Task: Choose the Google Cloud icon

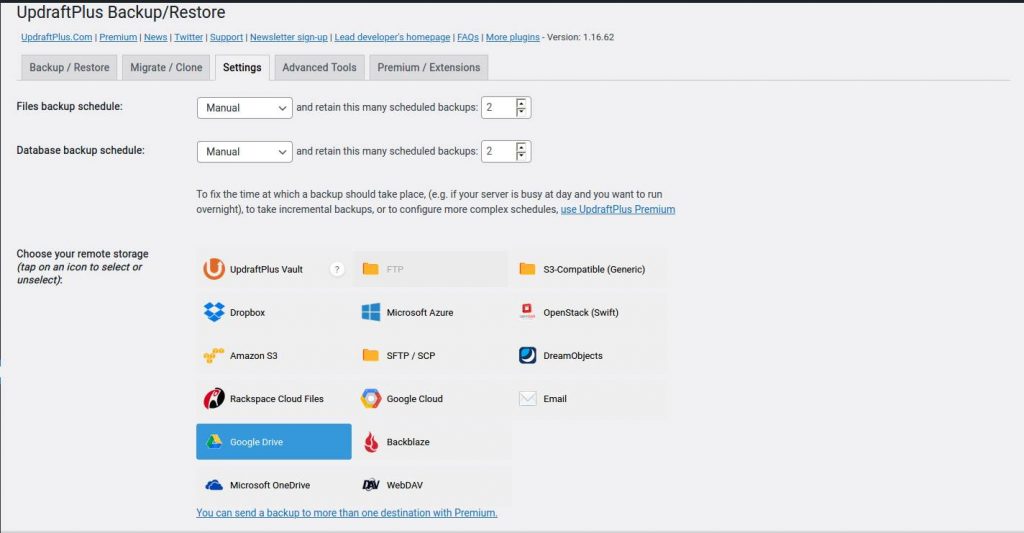Action: pyautogui.click(x=370, y=398)
